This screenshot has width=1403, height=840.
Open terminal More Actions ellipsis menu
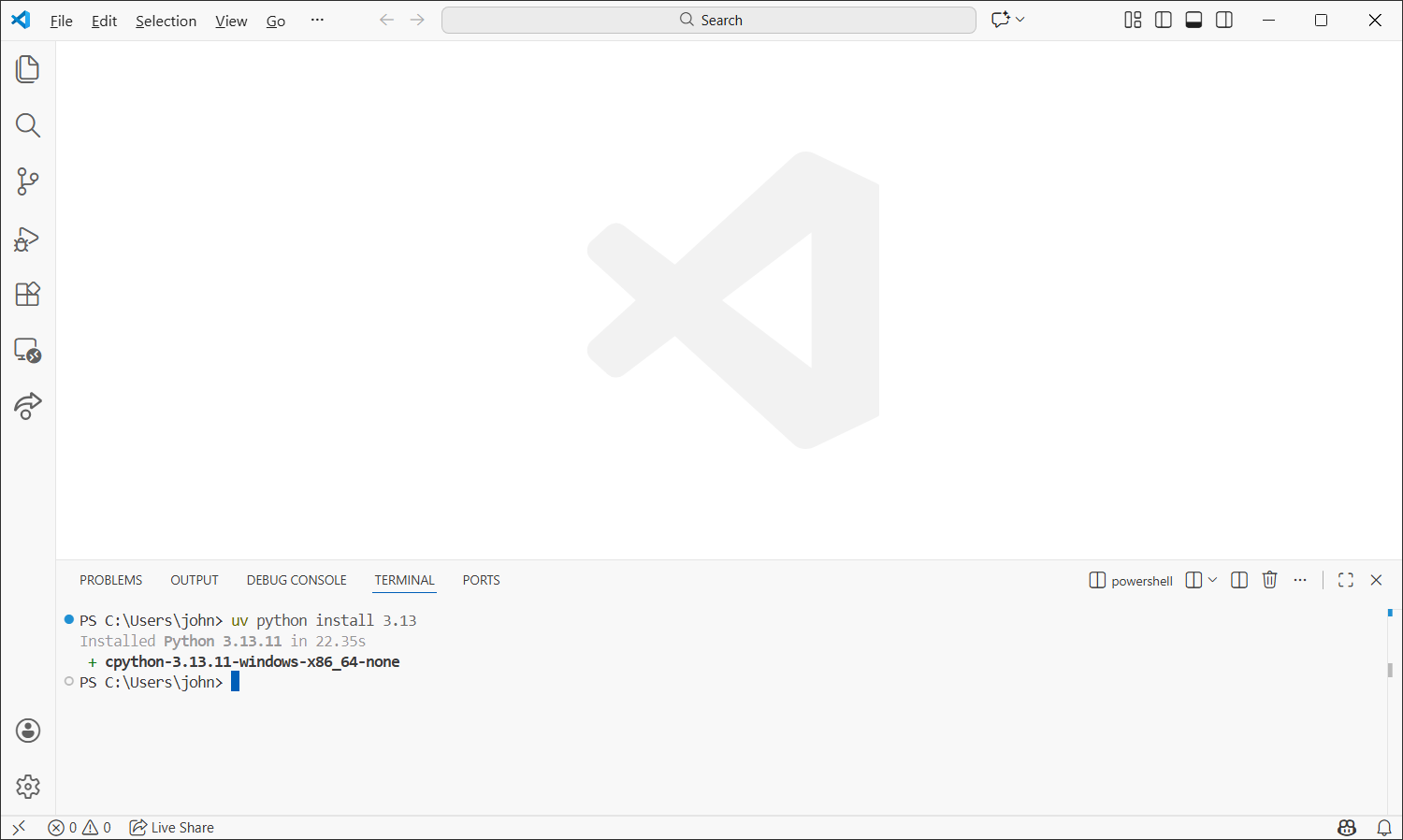[1299, 580]
